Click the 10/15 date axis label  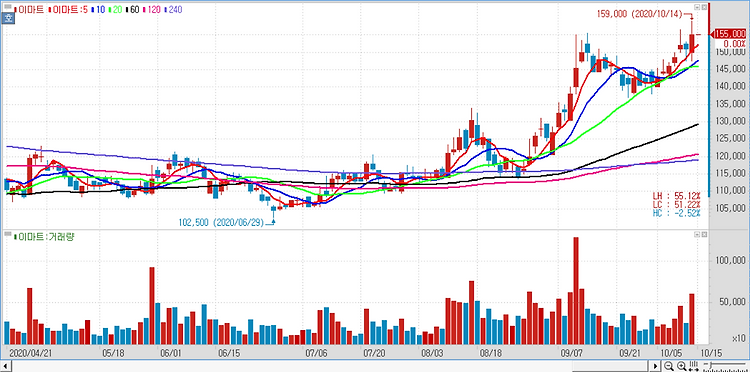click(711, 353)
